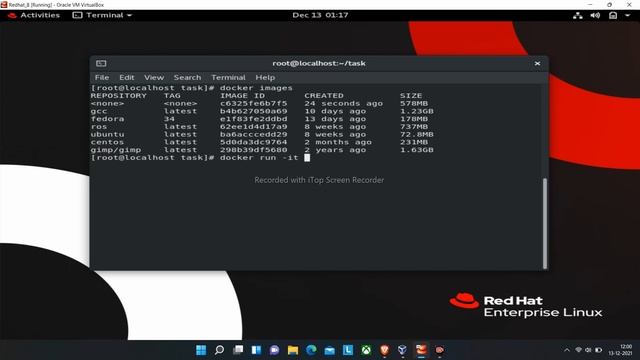Switch to the running Redhat VM taskbar icon
The width and height of the screenshot is (640, 360).
point(421,350)
